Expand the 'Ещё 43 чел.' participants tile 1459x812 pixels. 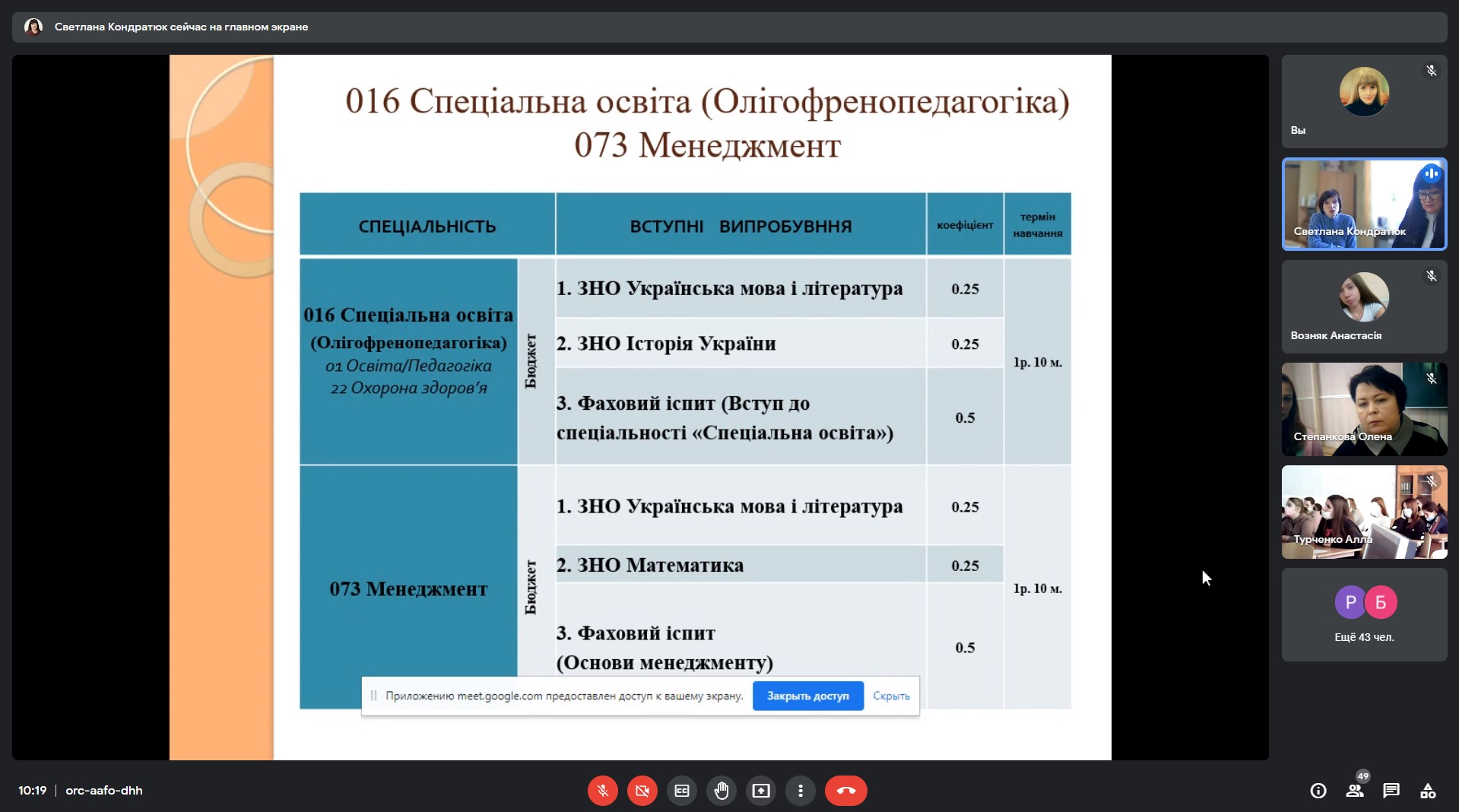pyautogui.click(x=1364, y=614)
